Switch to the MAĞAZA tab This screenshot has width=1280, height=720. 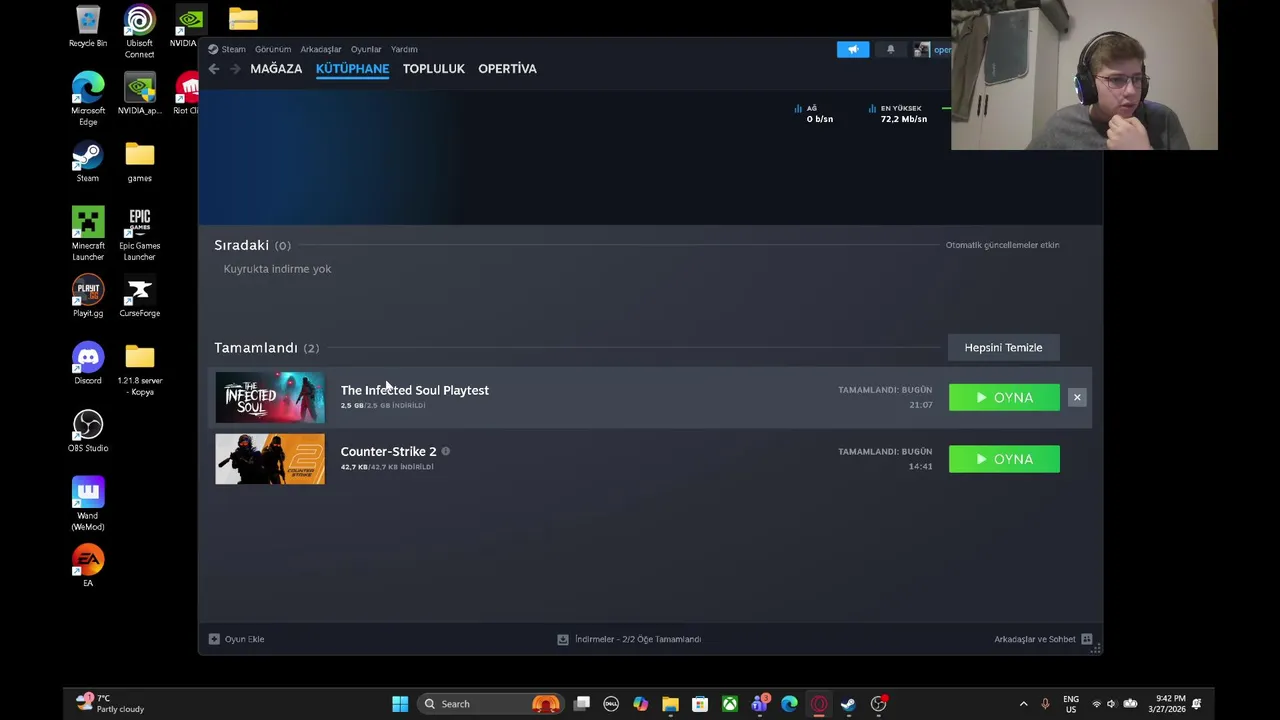click(276, 69)
